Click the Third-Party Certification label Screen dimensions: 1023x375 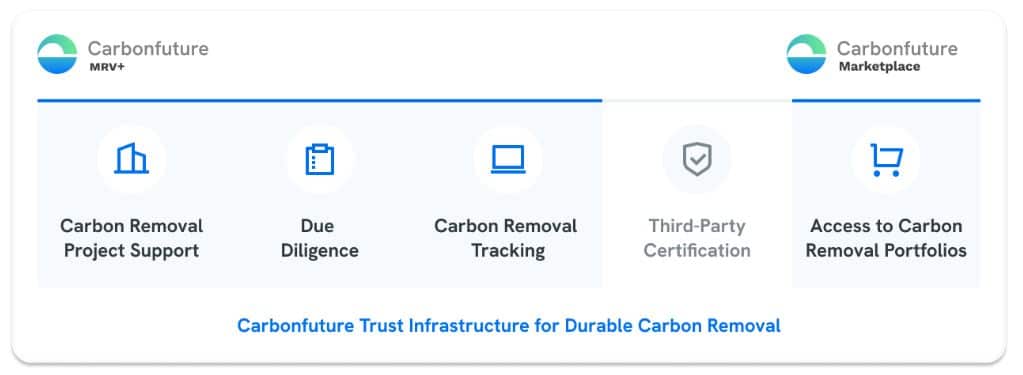click(697, 238)
